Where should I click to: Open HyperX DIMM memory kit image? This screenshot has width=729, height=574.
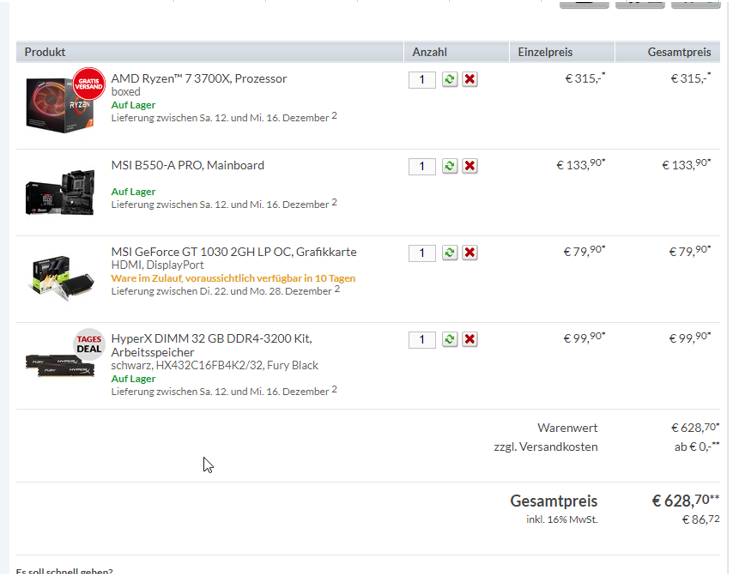pos(60,365)
